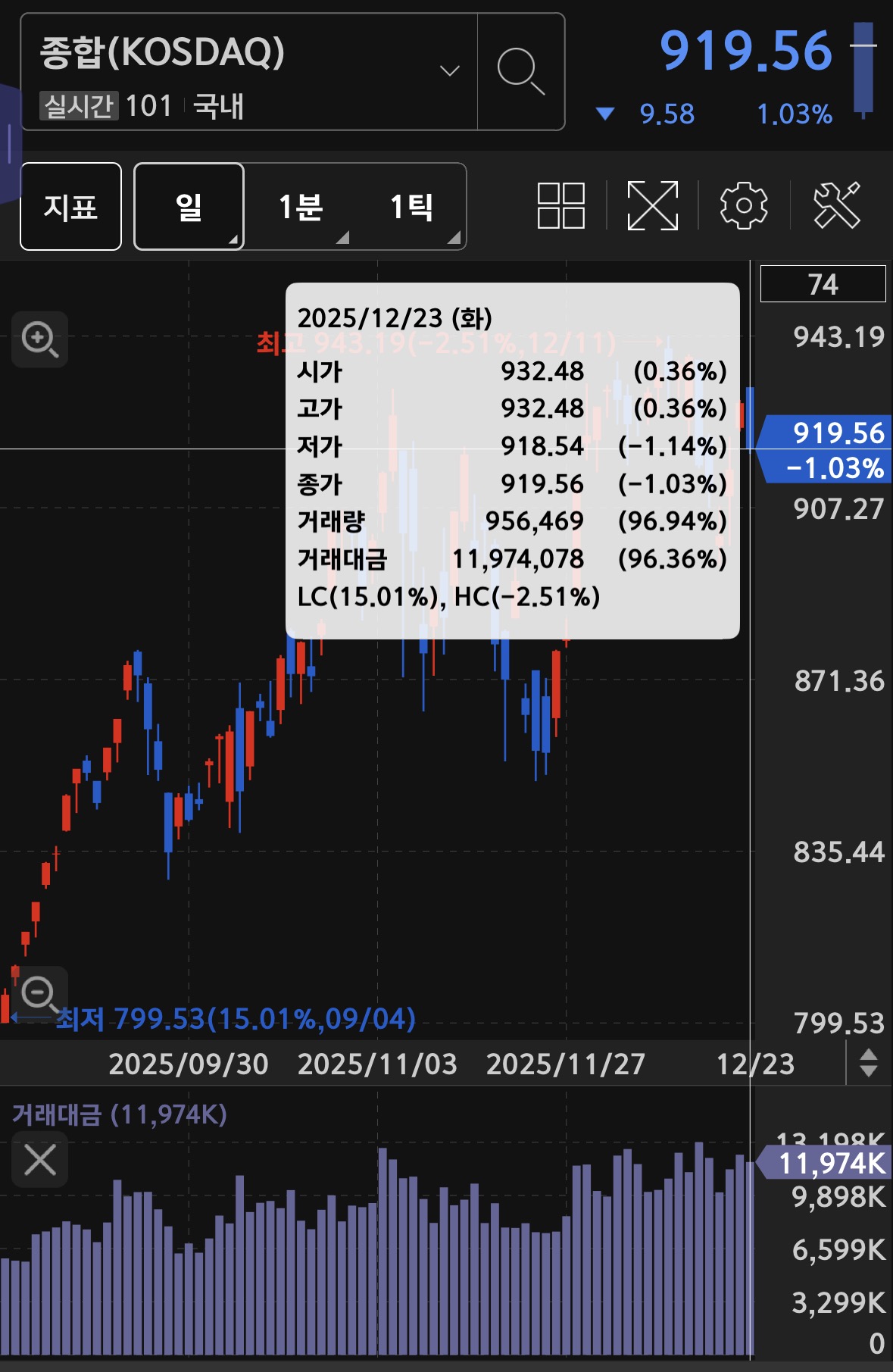Open the 1분 interval dropdown corner triangle
Screen dimensions: 893x1372
click(342, 237)
